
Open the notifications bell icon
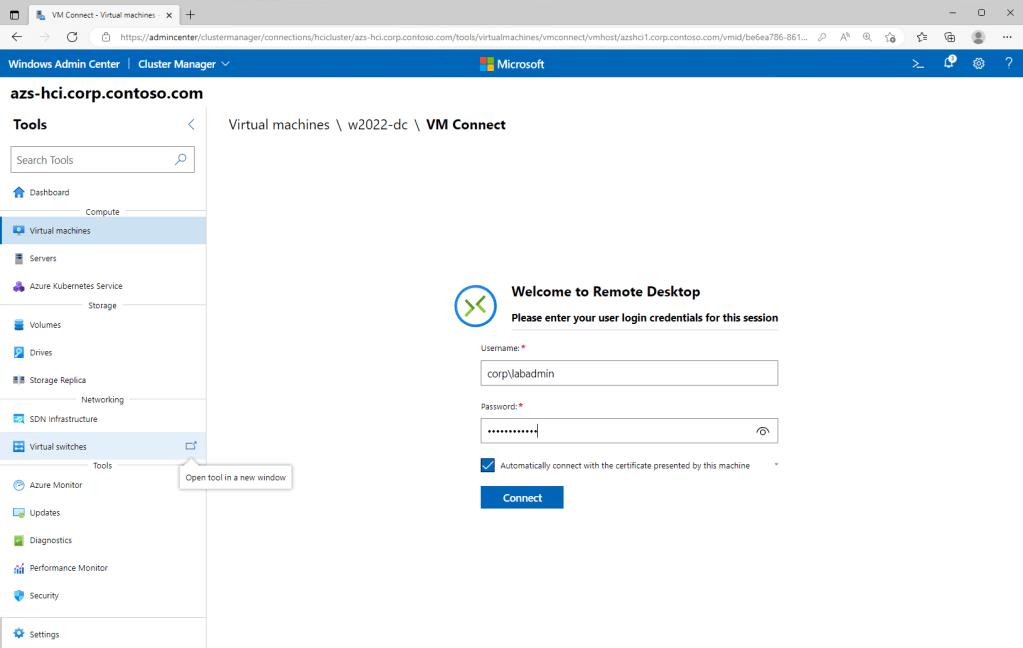[949, 63]
